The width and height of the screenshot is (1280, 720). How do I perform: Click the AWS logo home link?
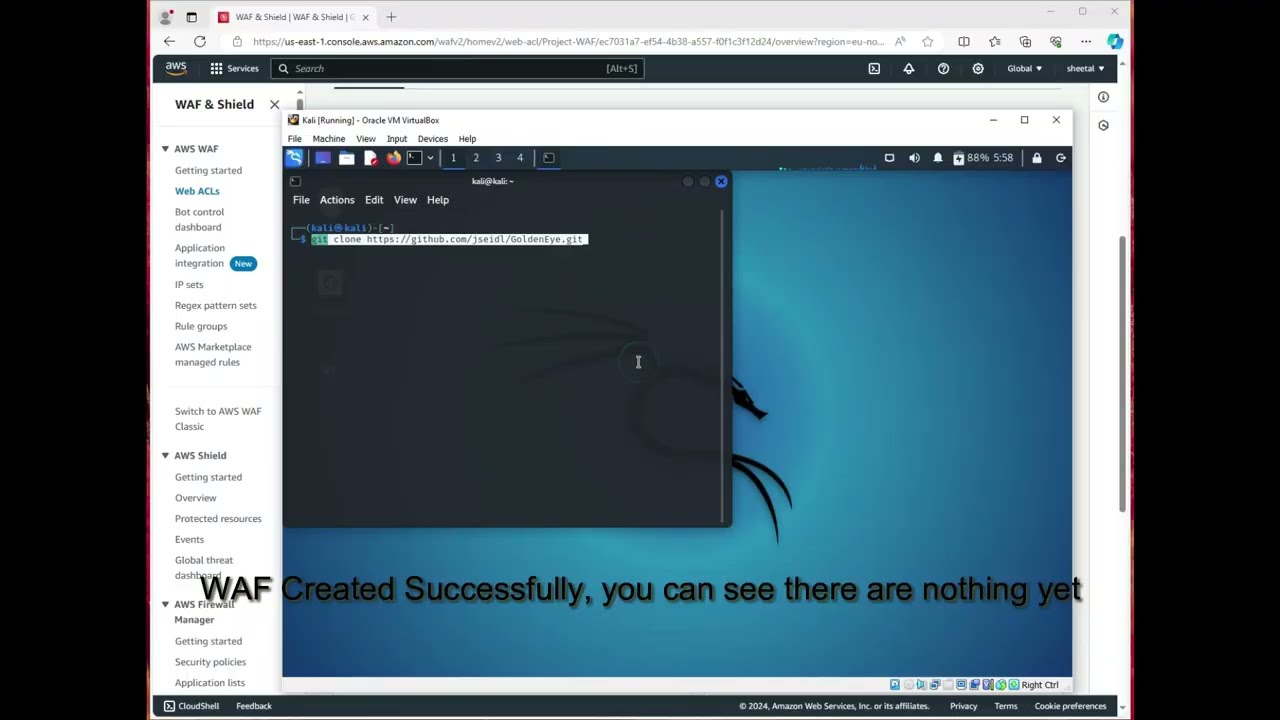176,68
